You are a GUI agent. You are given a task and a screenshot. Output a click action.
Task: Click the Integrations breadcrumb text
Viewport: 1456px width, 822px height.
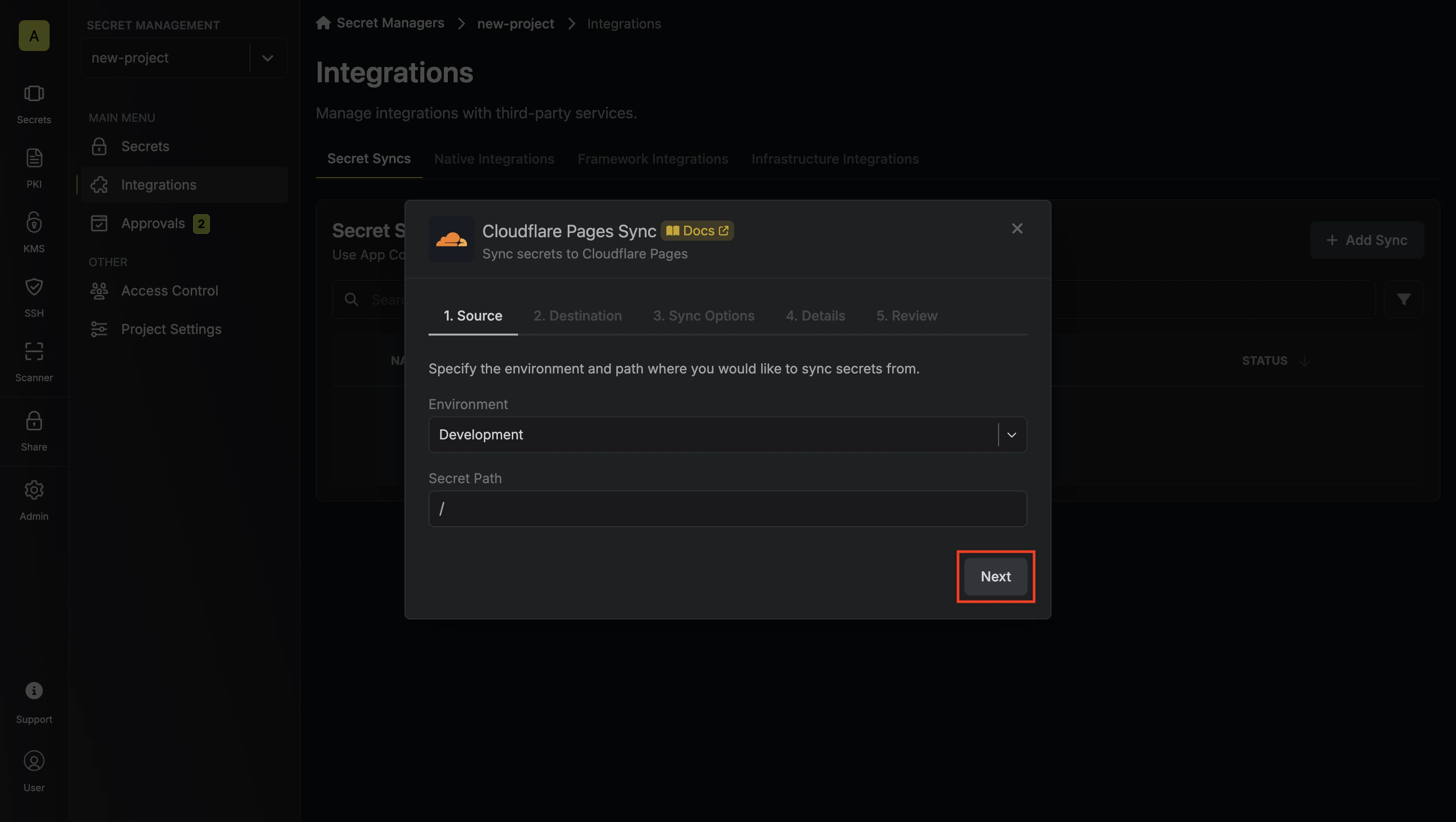coord(624,24)
